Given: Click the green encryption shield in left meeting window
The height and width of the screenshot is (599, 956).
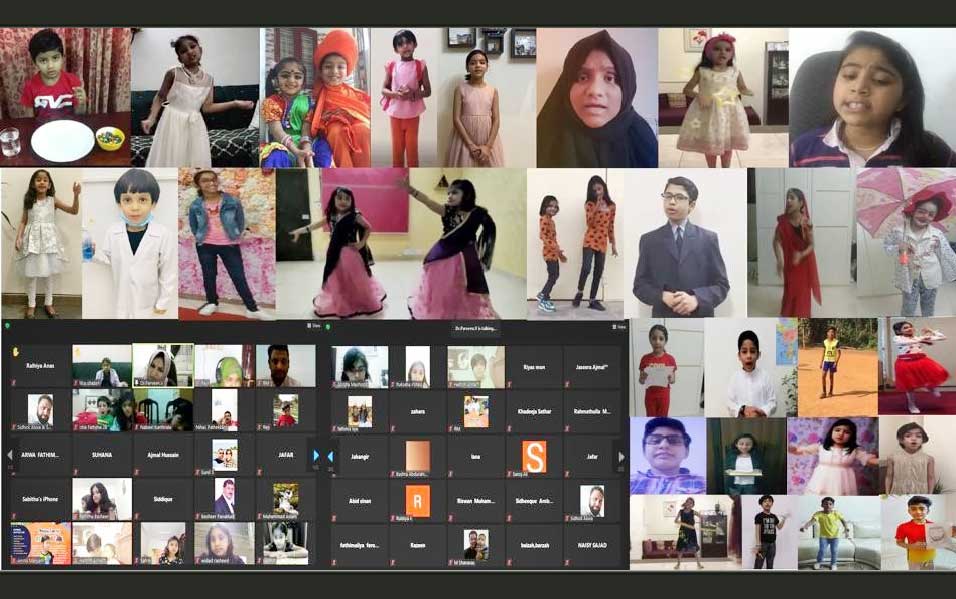Looking at the screenshot, I should [x=7, y=326].
